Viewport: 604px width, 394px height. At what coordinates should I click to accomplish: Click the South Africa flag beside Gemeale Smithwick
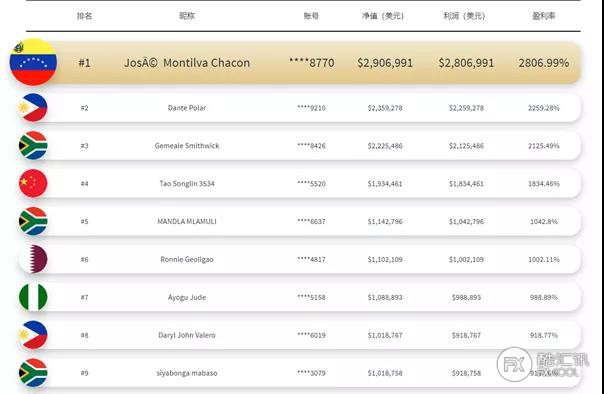tap(33, 145)
